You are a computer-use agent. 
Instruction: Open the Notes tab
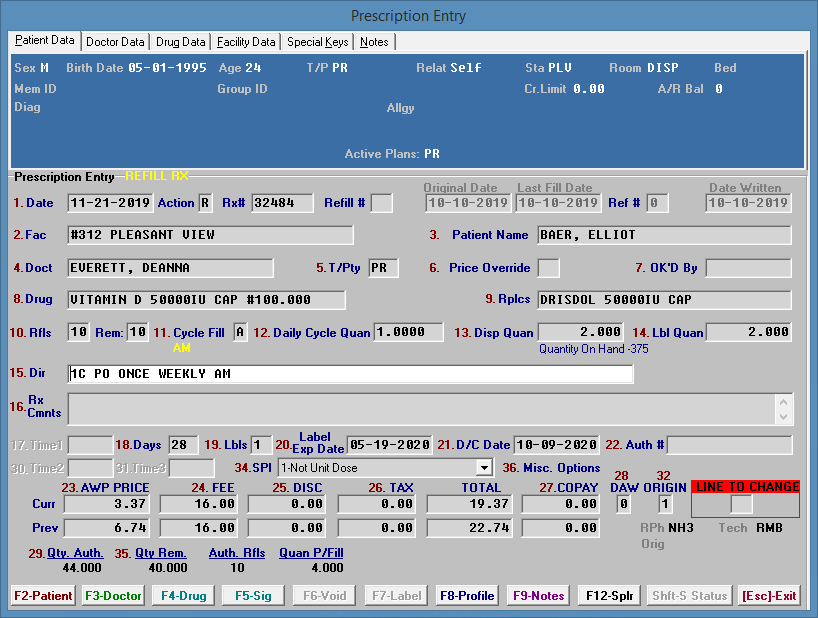(374, 42)
